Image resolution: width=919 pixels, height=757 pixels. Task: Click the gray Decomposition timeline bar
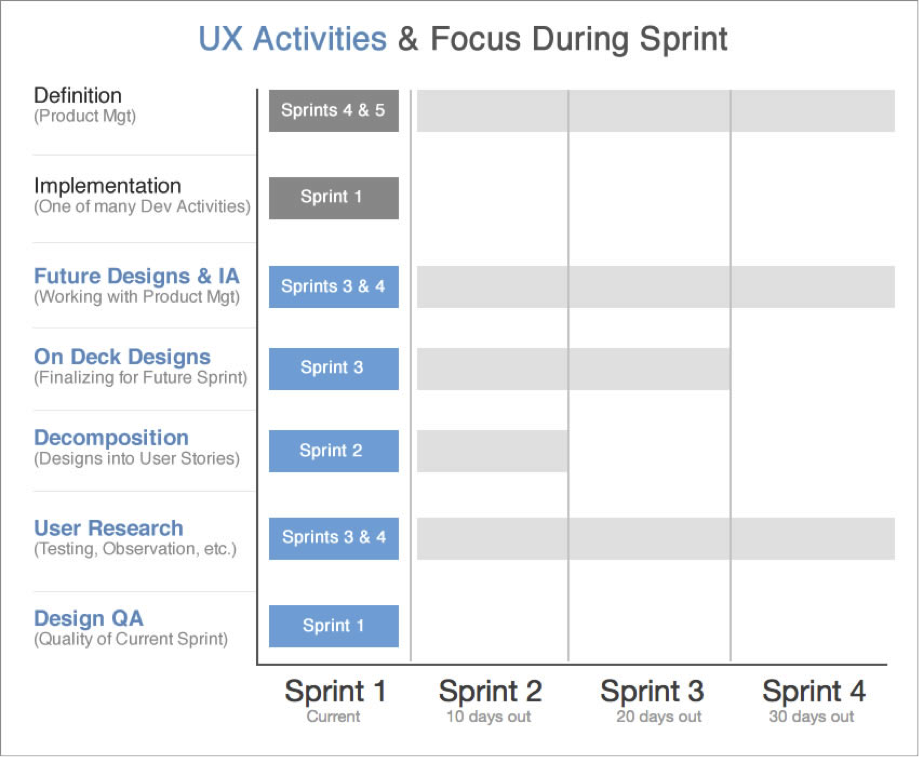pyautogui.click(x=492, y=451)
